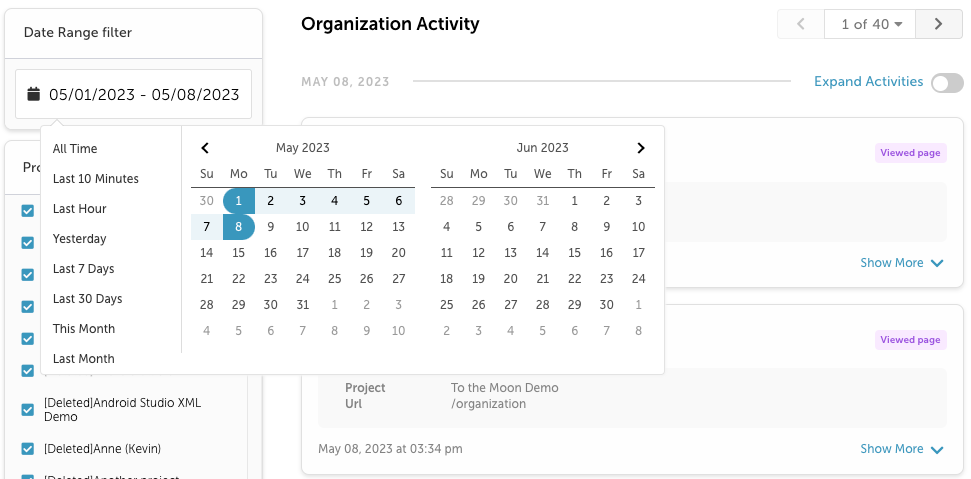Go to next month in calendar
Image resolution: width=971 pixels, height=479 pixels.
(641, 148)
